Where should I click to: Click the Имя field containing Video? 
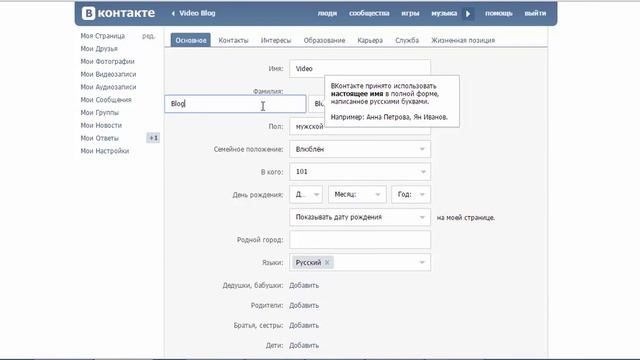pyautogui.click(x=360, y=69)
